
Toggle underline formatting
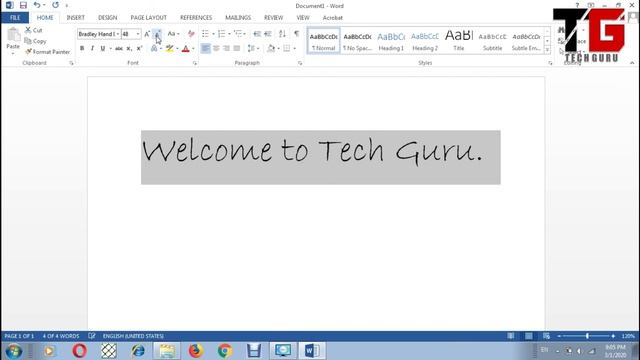pos(102,49)
